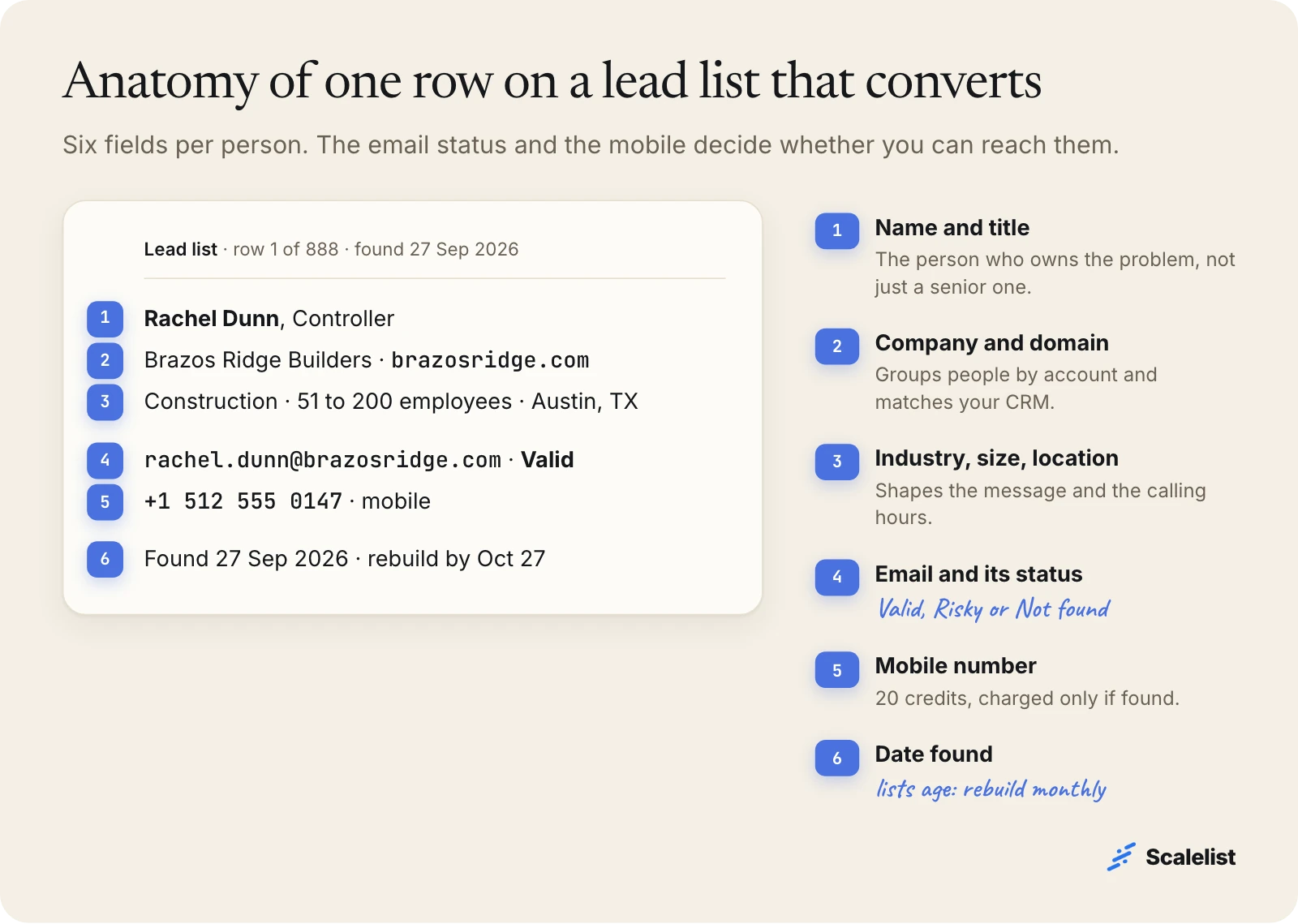Click the job title 'Controller'
This screenshot has height=924, width=1298.
point(343,319)
